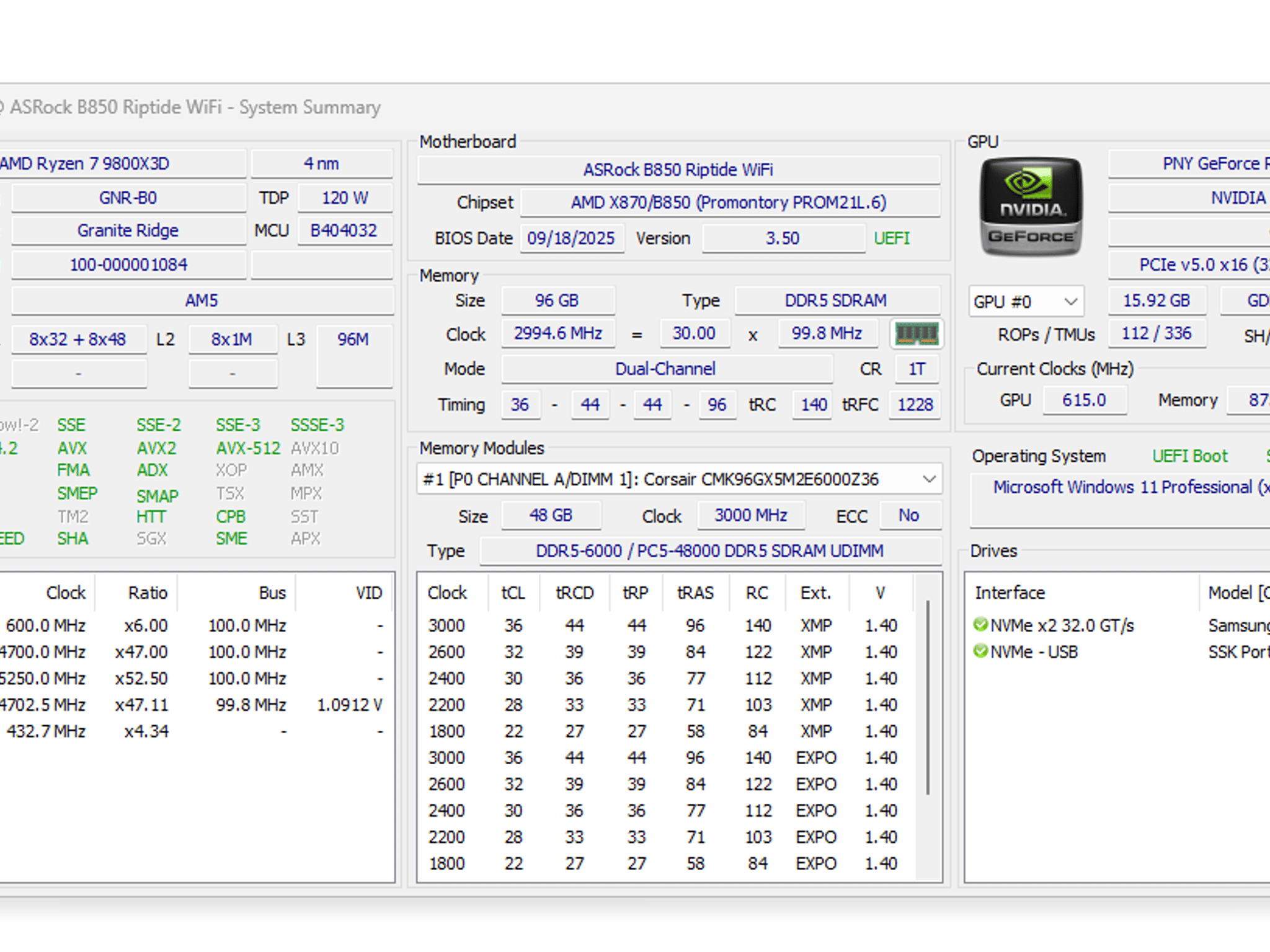Open the GPU #0 selector dropdown

click(1026, 301)
